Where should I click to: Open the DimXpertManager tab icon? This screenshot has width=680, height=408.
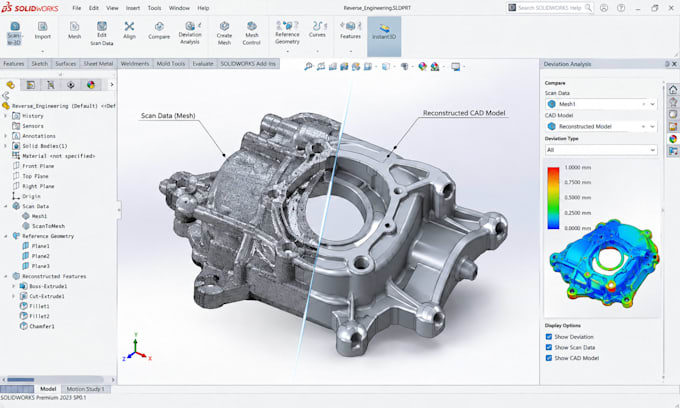[71, 85]
